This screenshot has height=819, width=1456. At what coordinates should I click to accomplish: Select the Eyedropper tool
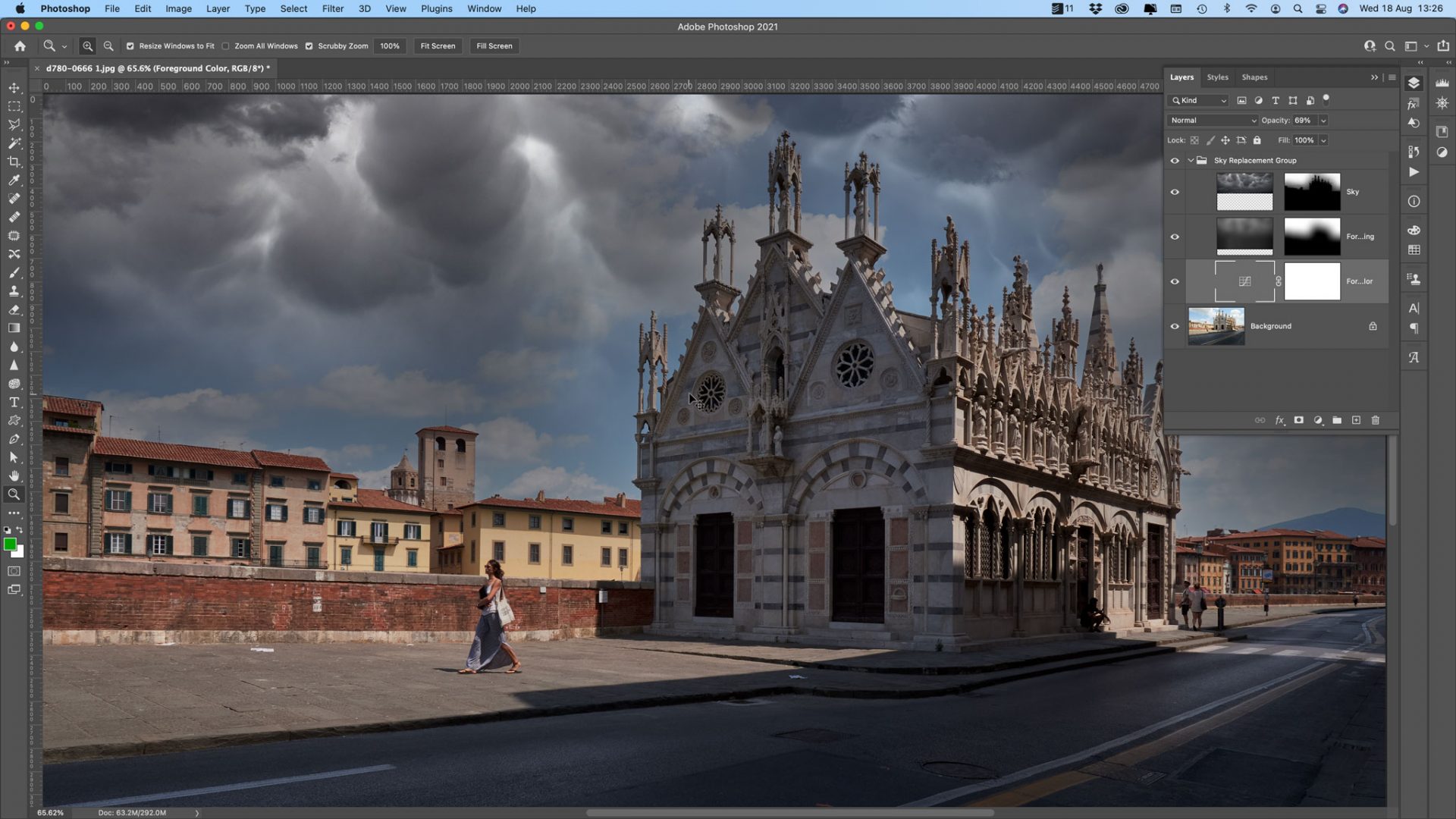[x=14, y=180]
